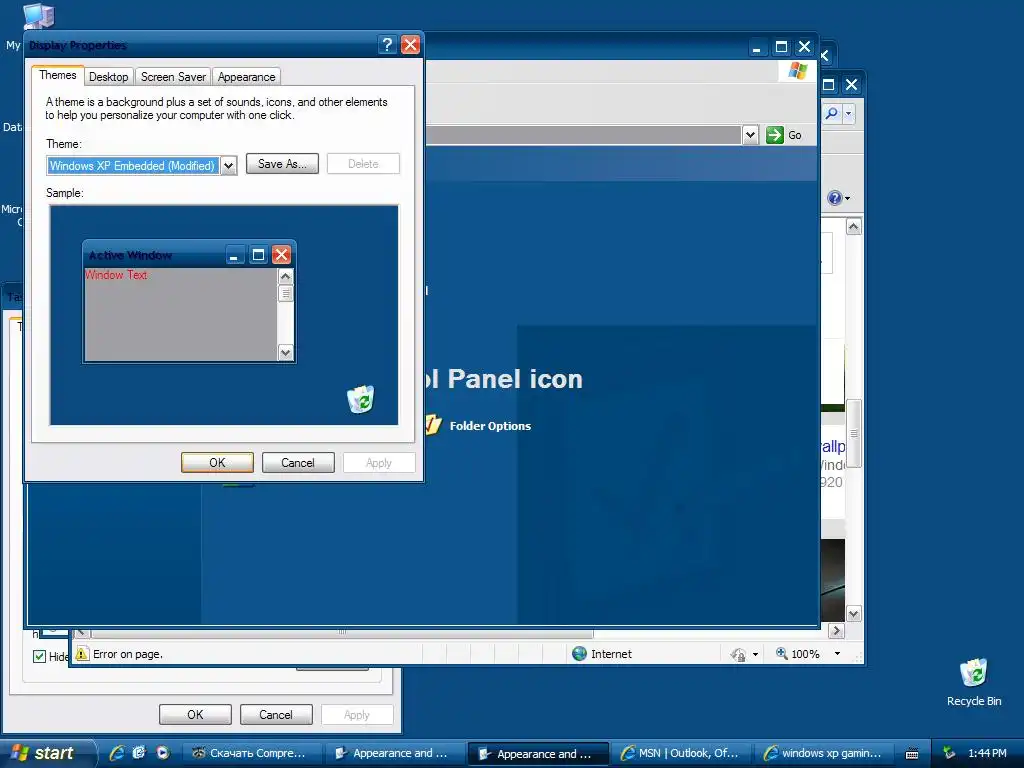Click the Windows flag logo in the Control Panel window
Viewport: 1024px width, 768px height.
click(x=797, y=71)
